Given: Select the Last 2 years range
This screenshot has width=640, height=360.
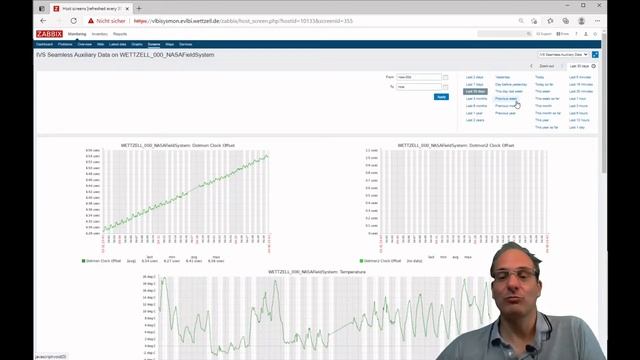Looking at the screenshot, I should point(475,120).
